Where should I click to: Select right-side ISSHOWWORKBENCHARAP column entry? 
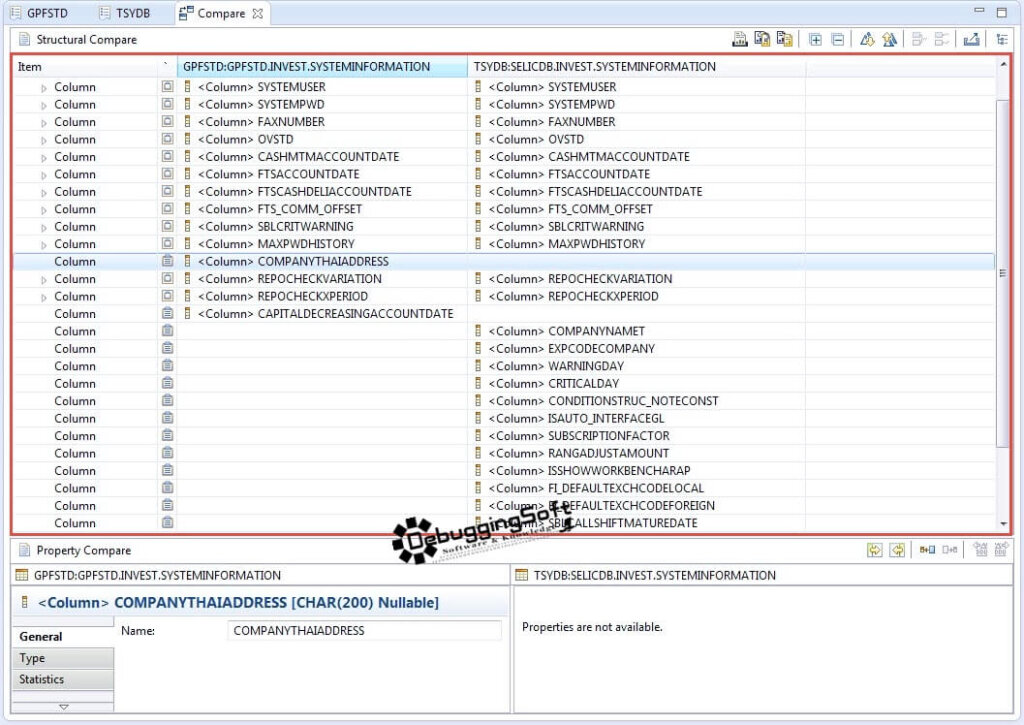[x=583, y=470]
